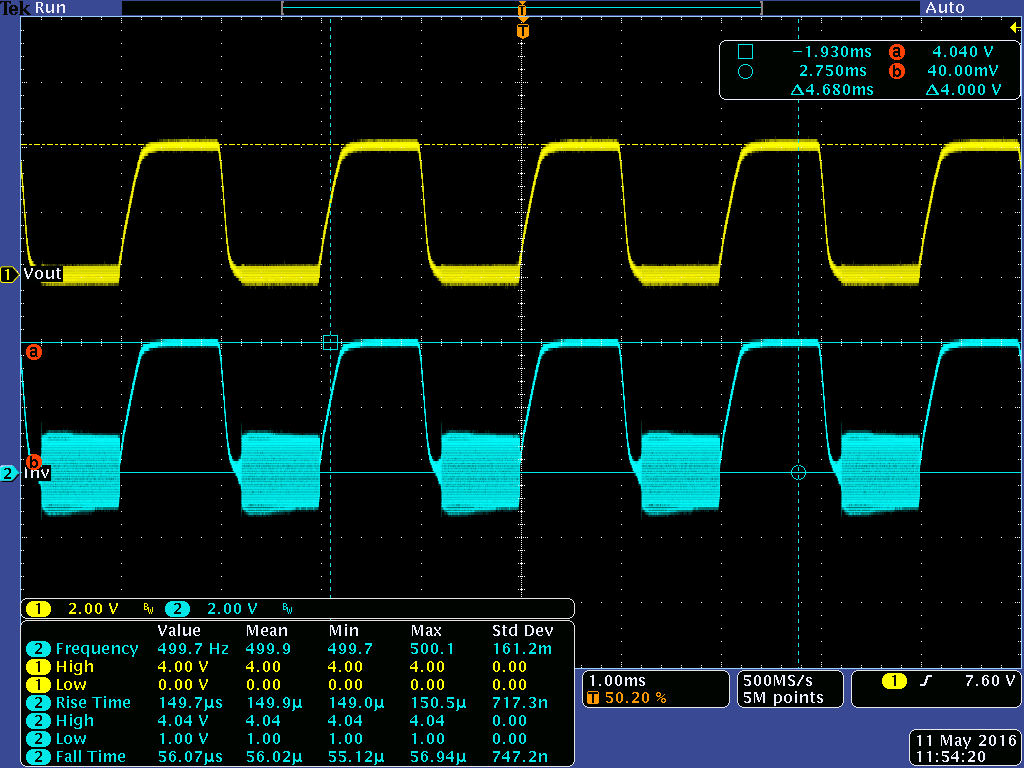
Task: Click the 161.2m frequency std dev cell
Action: [x=522, y=649]
